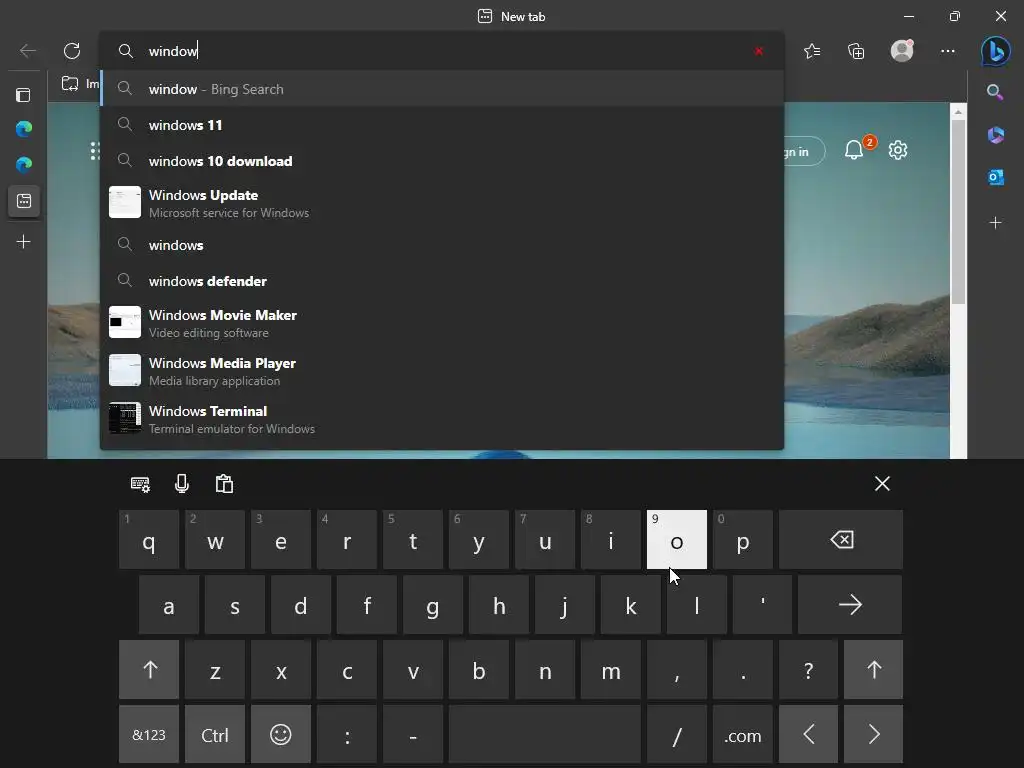Tap the left cursor arrow key
Viewport: 1024px width, 768px height.
pos(808,734)
